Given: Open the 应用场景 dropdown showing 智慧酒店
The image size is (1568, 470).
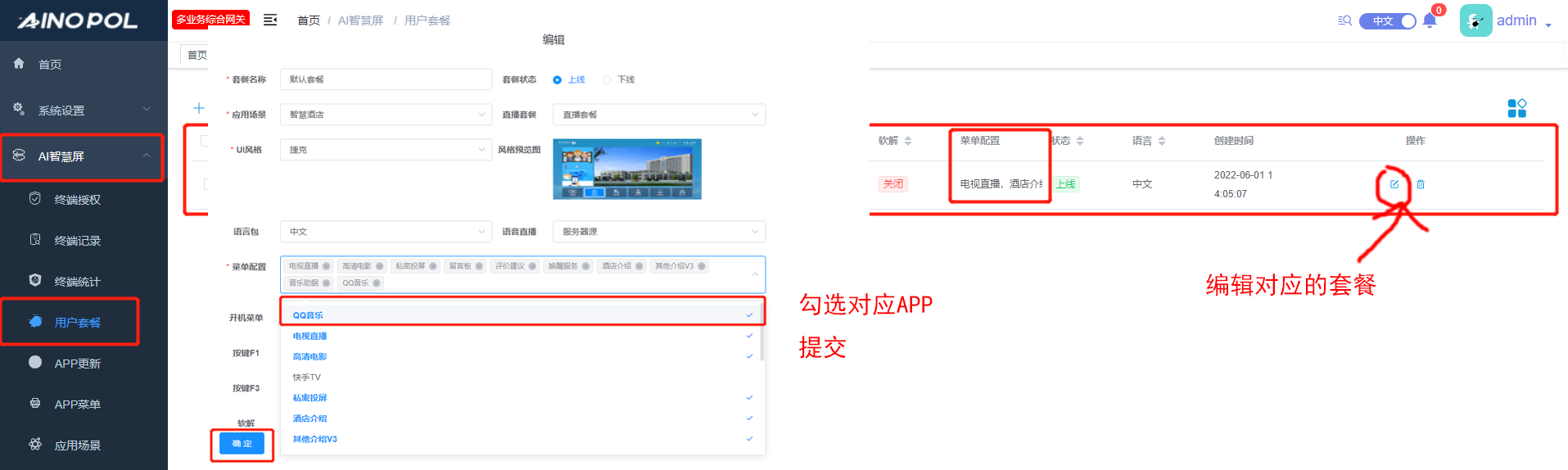Looking at the screenshot, I should point(386,115).
